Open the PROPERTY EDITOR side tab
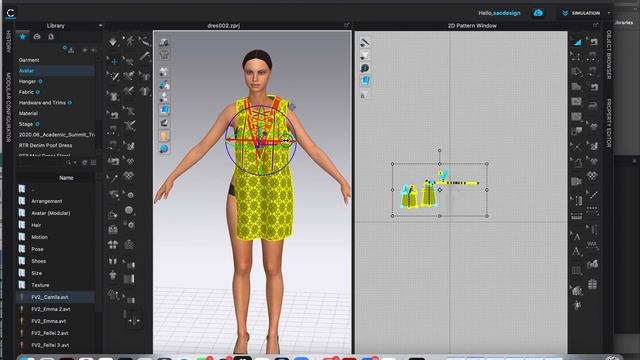Screen dimensions: 640x360 click(x=609, y=123)
